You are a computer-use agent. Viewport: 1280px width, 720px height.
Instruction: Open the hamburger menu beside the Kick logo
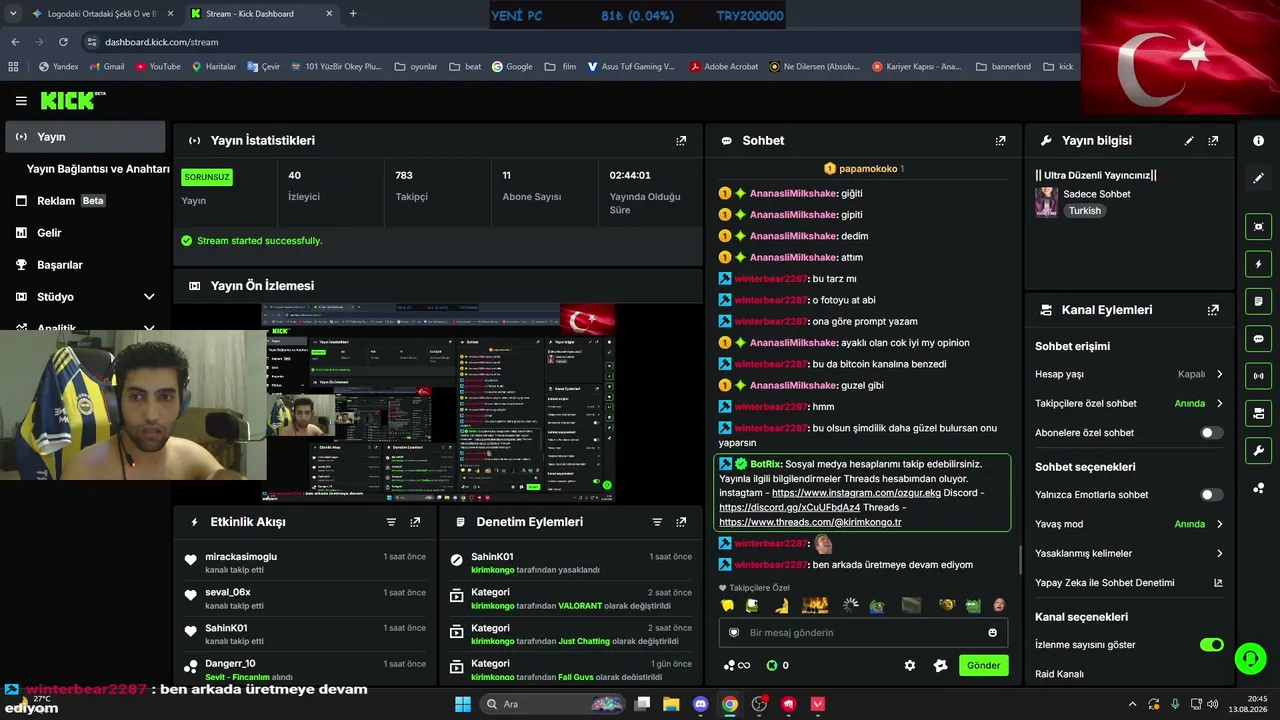(x=21, y=101)
